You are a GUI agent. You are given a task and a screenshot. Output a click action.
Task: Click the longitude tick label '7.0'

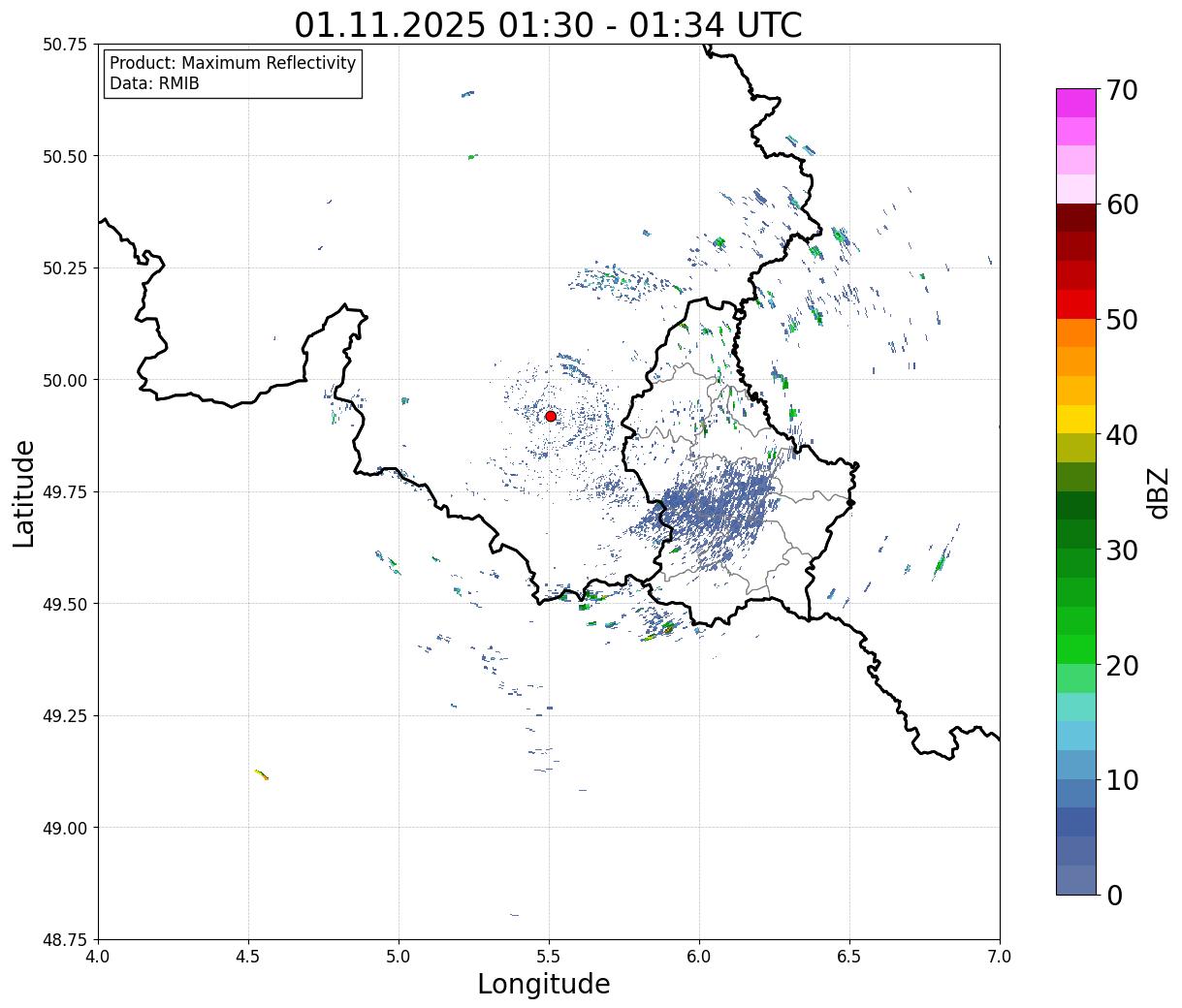[x=1000, y=957]
